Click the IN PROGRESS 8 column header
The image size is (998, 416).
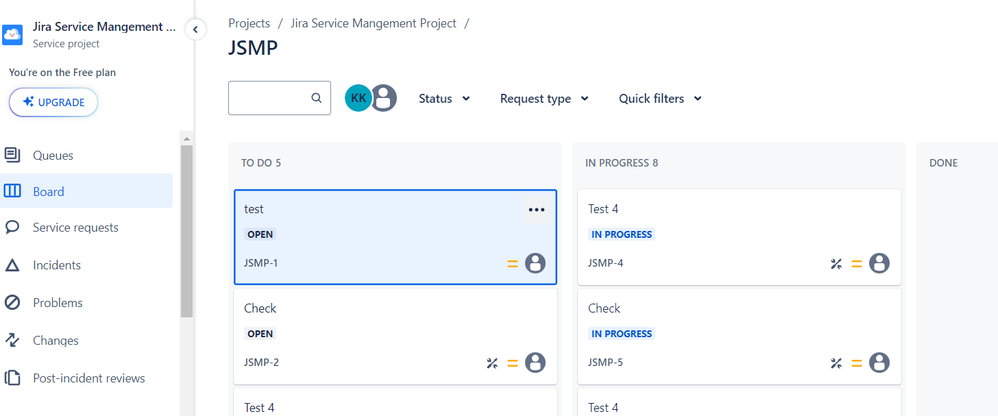pos(622,163)
